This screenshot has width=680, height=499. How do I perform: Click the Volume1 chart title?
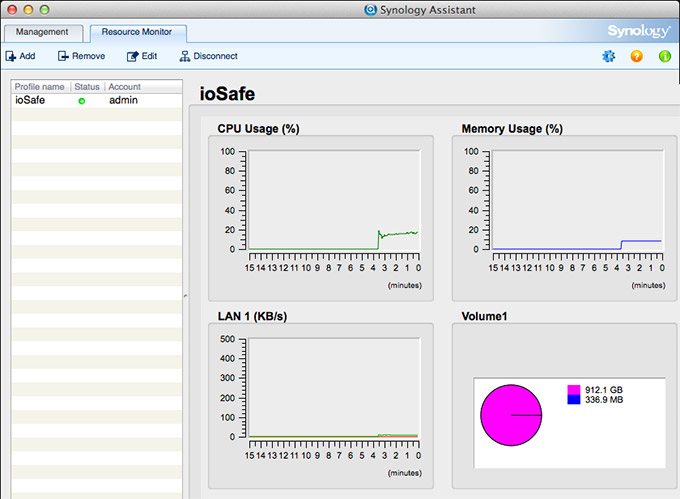tap(484, 316)
